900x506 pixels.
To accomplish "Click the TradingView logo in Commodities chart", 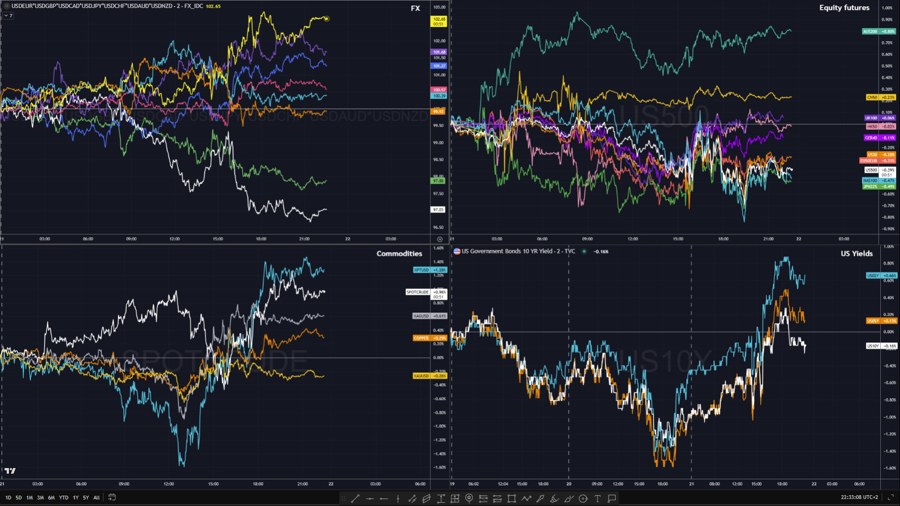I will coord(10,471).
